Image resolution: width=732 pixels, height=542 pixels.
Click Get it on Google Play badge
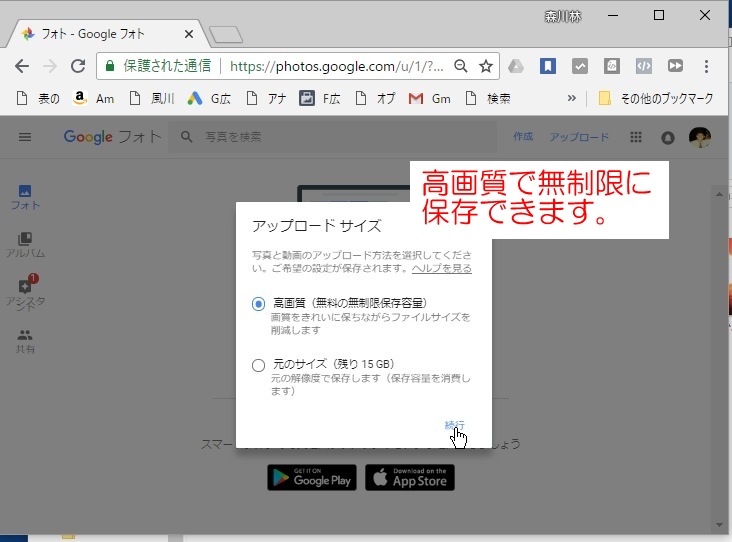[312, 477]
